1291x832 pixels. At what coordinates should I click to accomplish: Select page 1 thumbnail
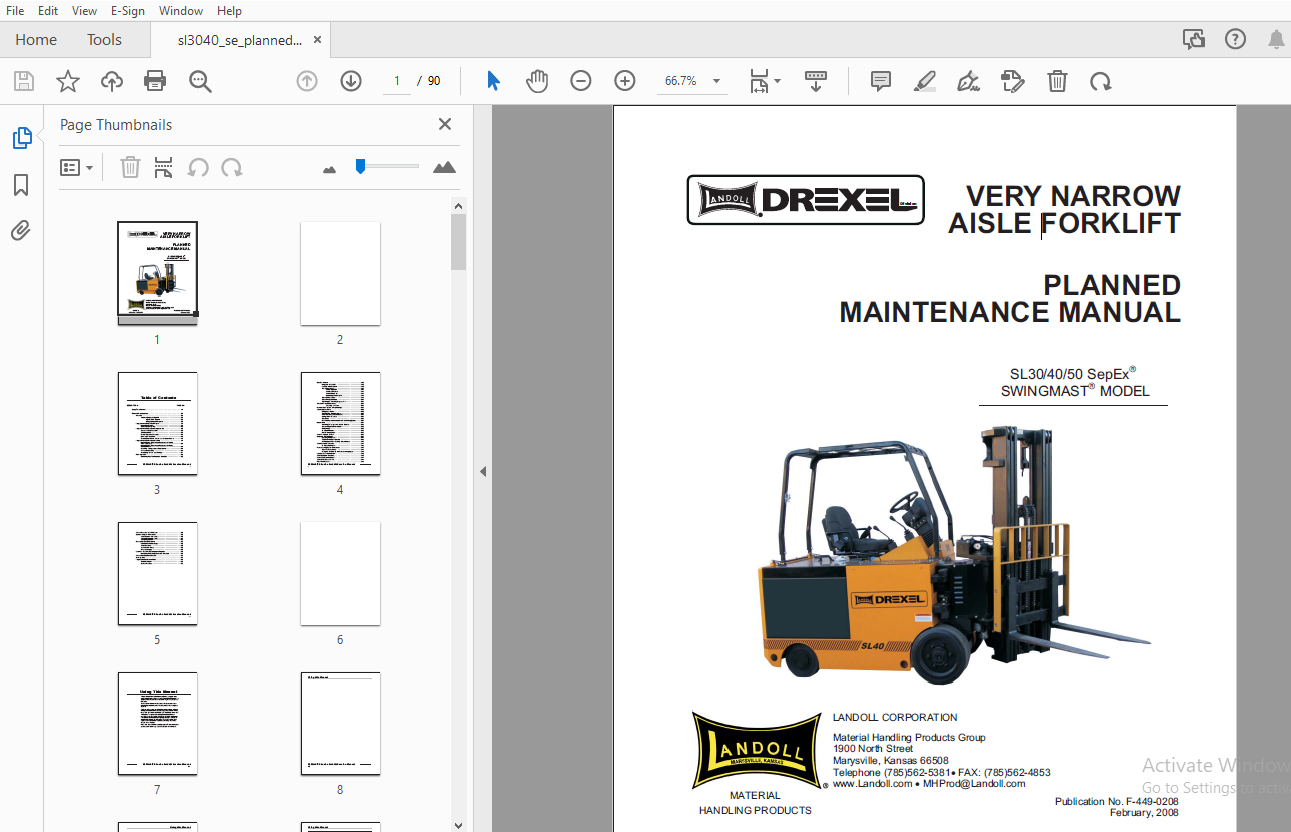coord(158,273)
